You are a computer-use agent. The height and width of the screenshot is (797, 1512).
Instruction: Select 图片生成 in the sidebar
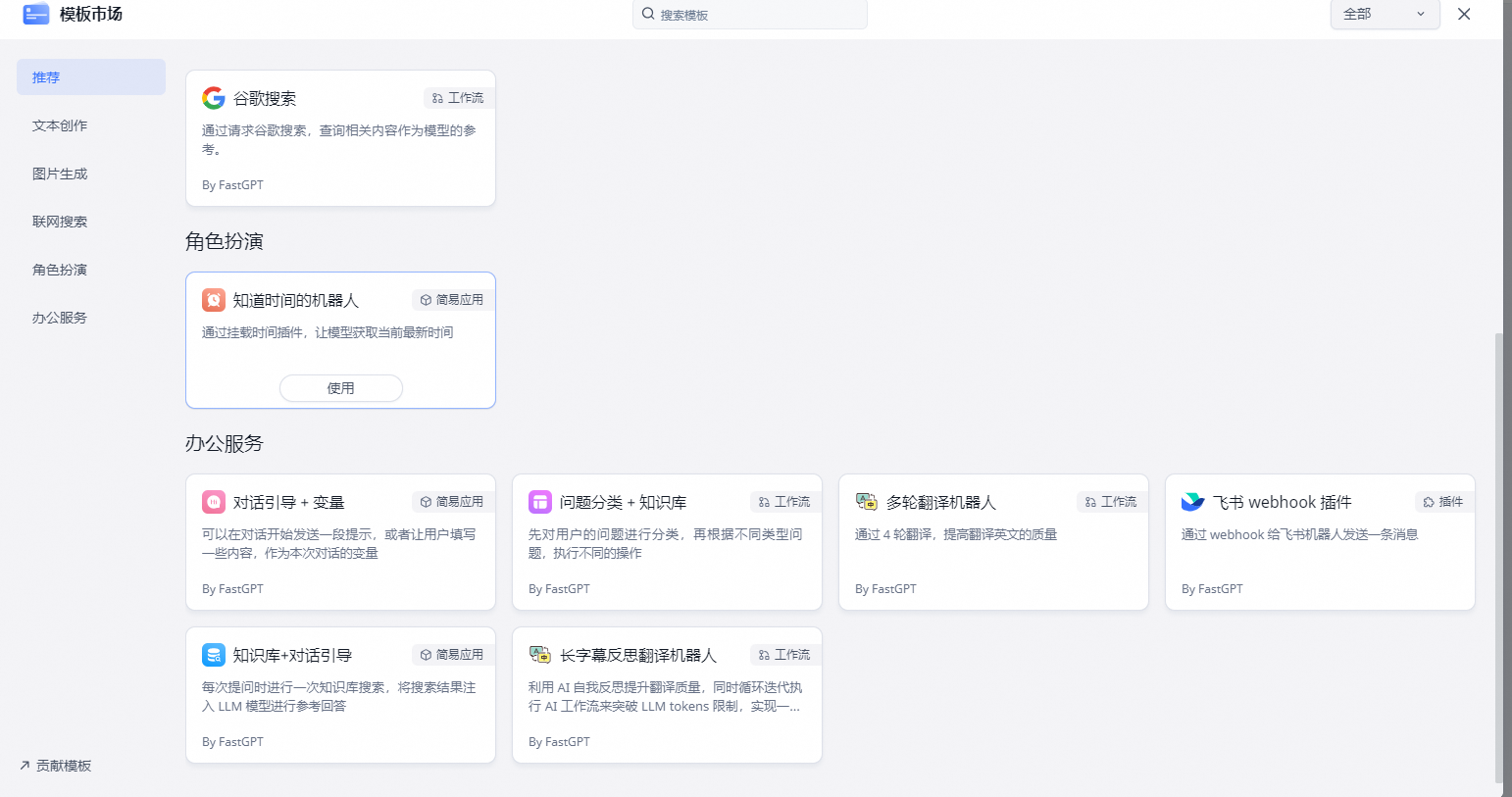pyautogui.click(x=60, y=173)
